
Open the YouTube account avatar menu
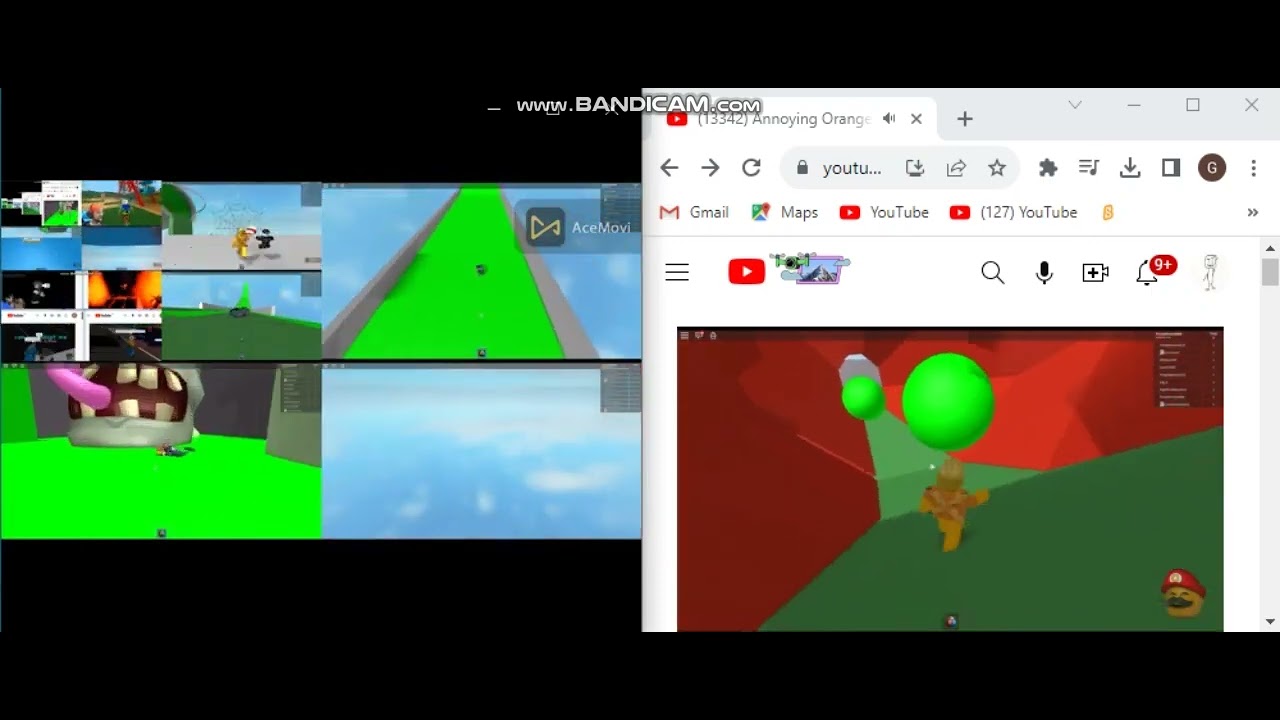tap(1210, 272)
